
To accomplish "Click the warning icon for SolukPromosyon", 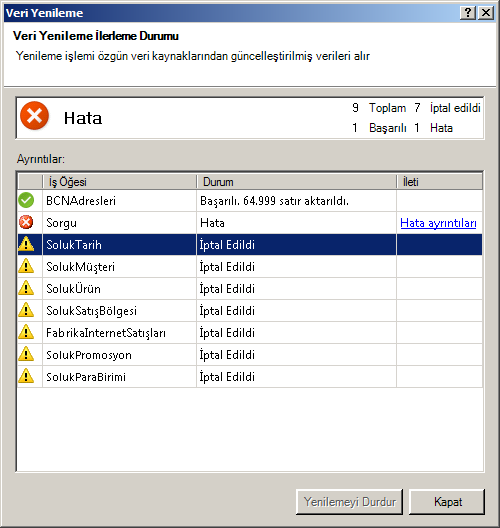I will (x=26, y=354).
